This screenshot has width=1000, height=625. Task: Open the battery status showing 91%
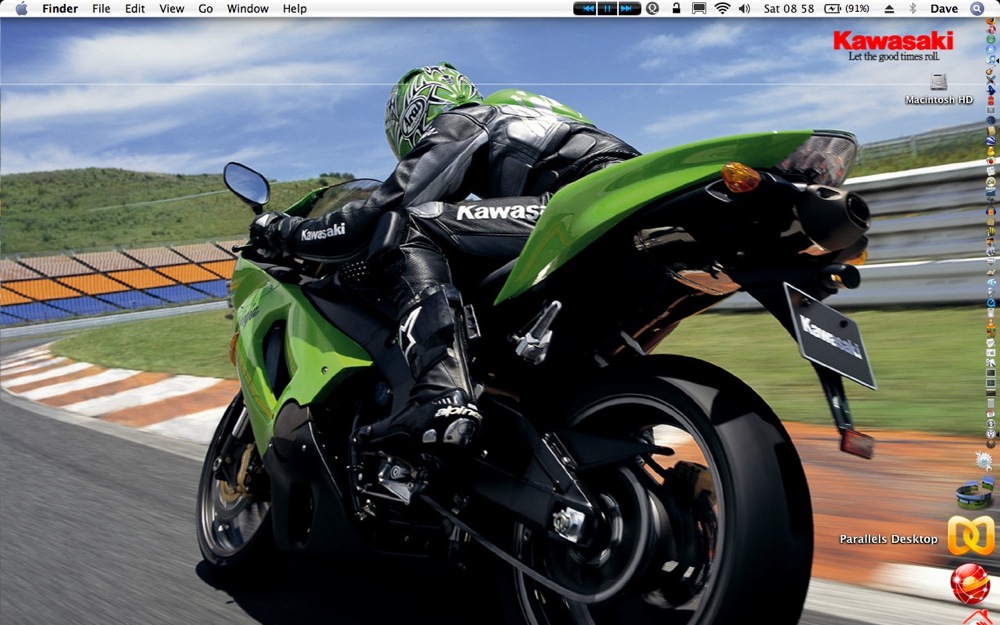(846, 8)
